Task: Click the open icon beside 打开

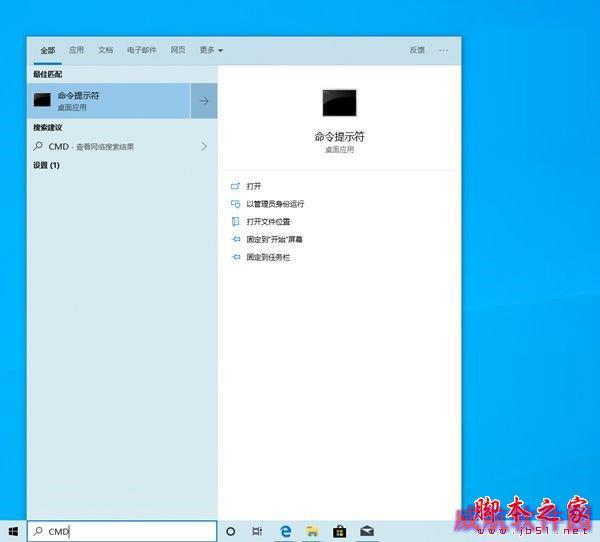Action: (x=235, y=186)
